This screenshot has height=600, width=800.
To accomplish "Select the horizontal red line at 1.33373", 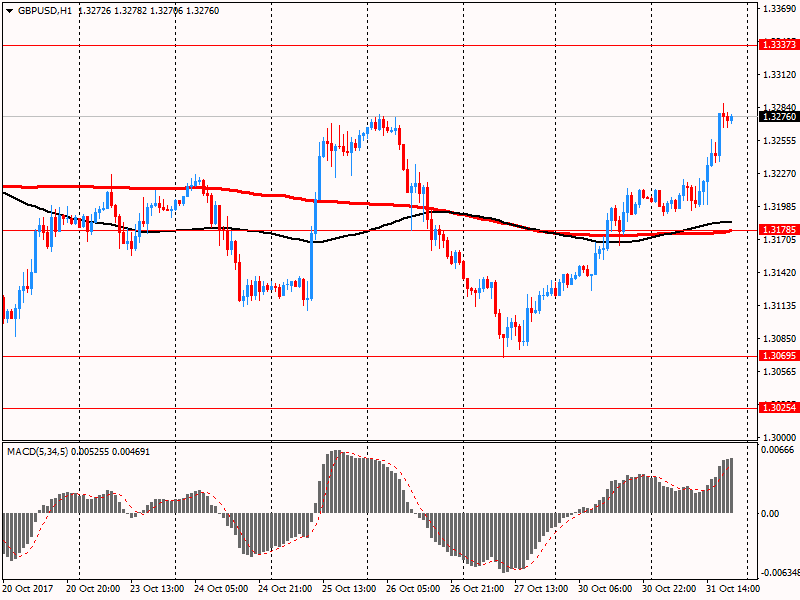I will coord(380,45).
